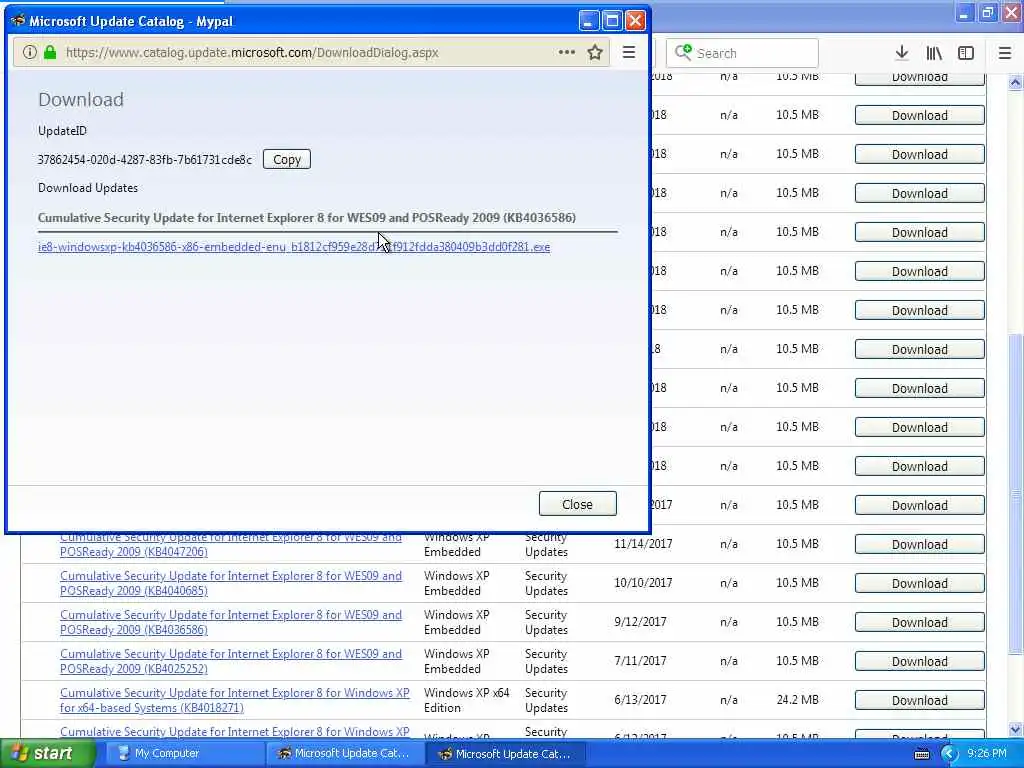
Task: Click the site information icon in dialog address bar
Action: (29, 52)
